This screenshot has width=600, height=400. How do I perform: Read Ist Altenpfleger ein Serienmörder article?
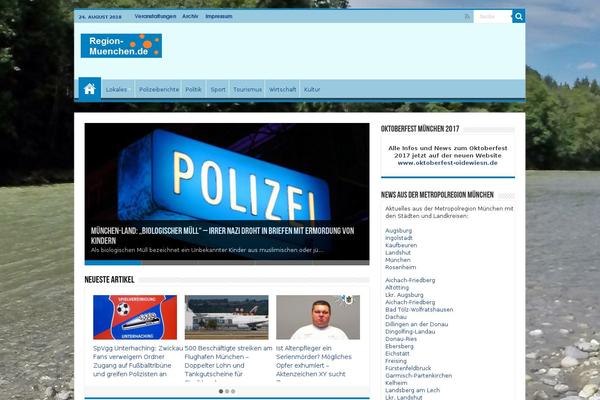[314, 361]
